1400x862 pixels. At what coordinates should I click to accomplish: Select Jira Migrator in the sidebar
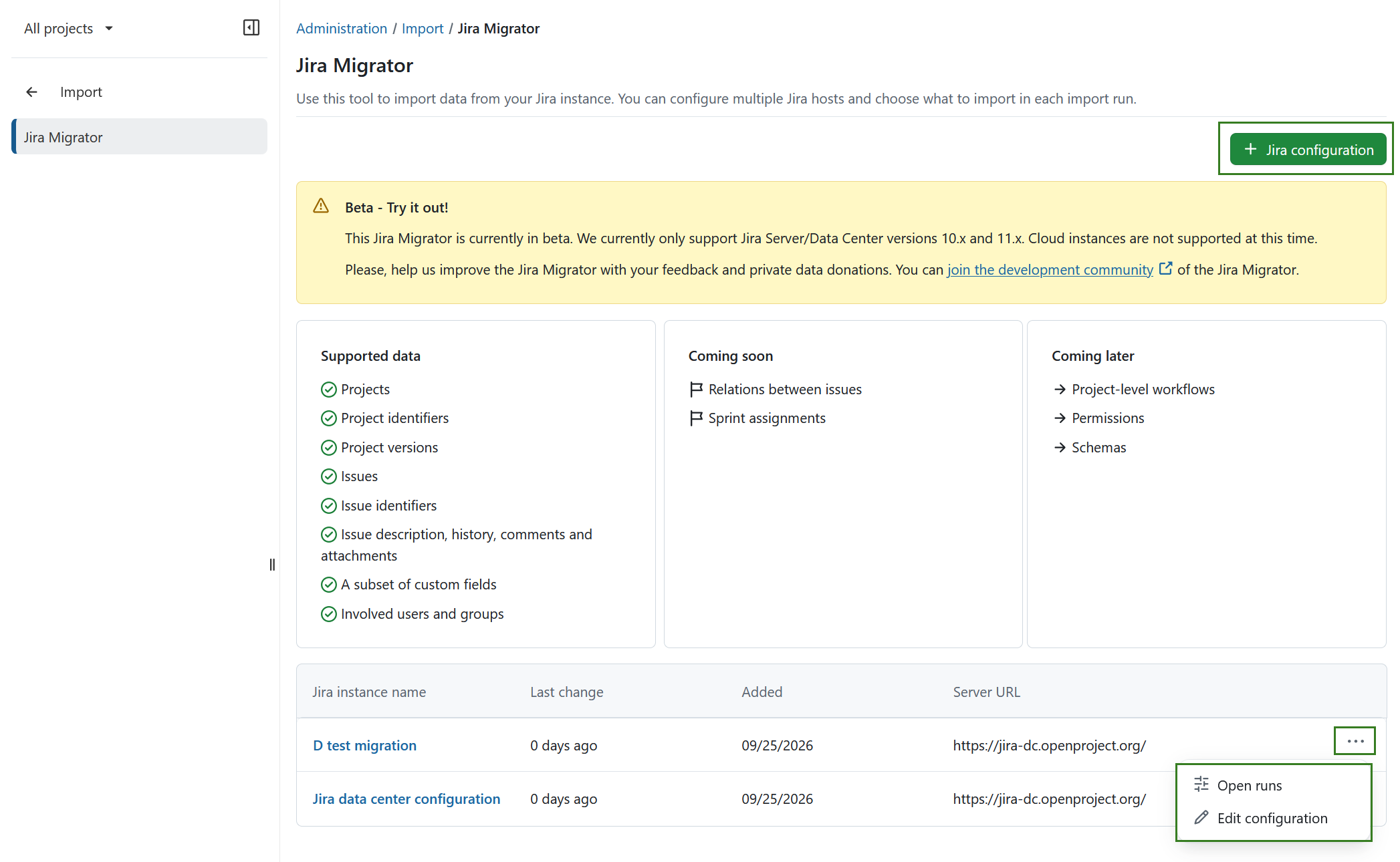tap(140, 137)
